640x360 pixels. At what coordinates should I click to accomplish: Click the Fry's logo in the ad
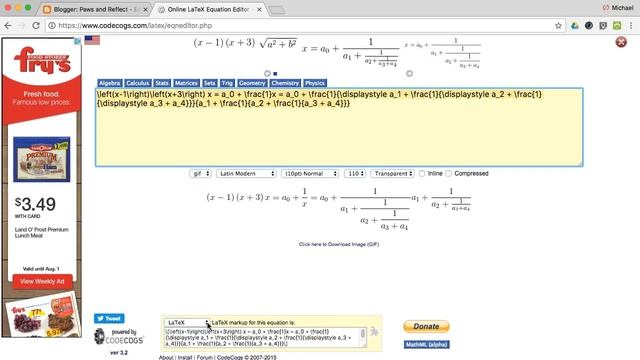pos(42,60)
